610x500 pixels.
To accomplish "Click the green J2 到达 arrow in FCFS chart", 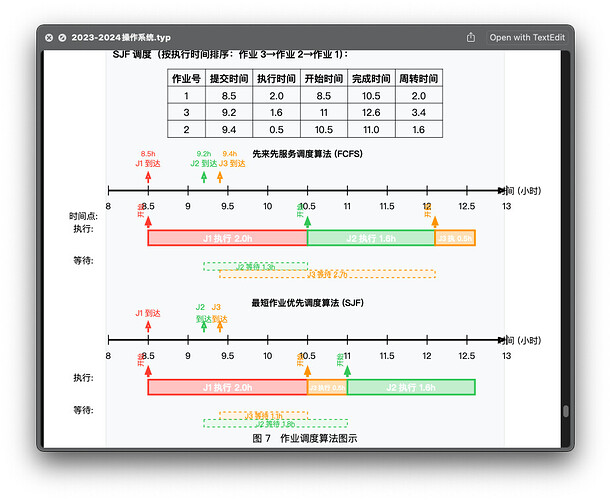I will (204, 176).
